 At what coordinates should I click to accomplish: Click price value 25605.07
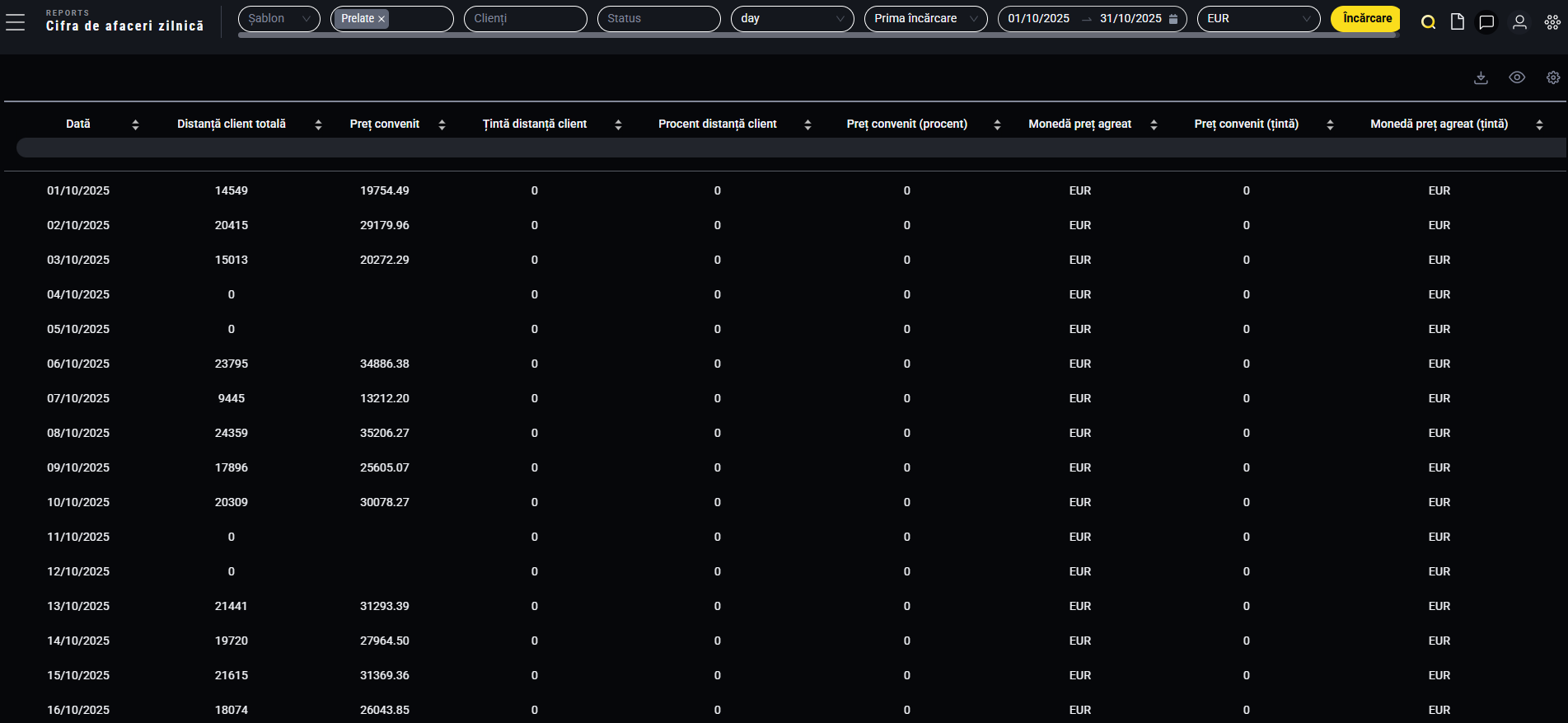(x=385, y=467)
